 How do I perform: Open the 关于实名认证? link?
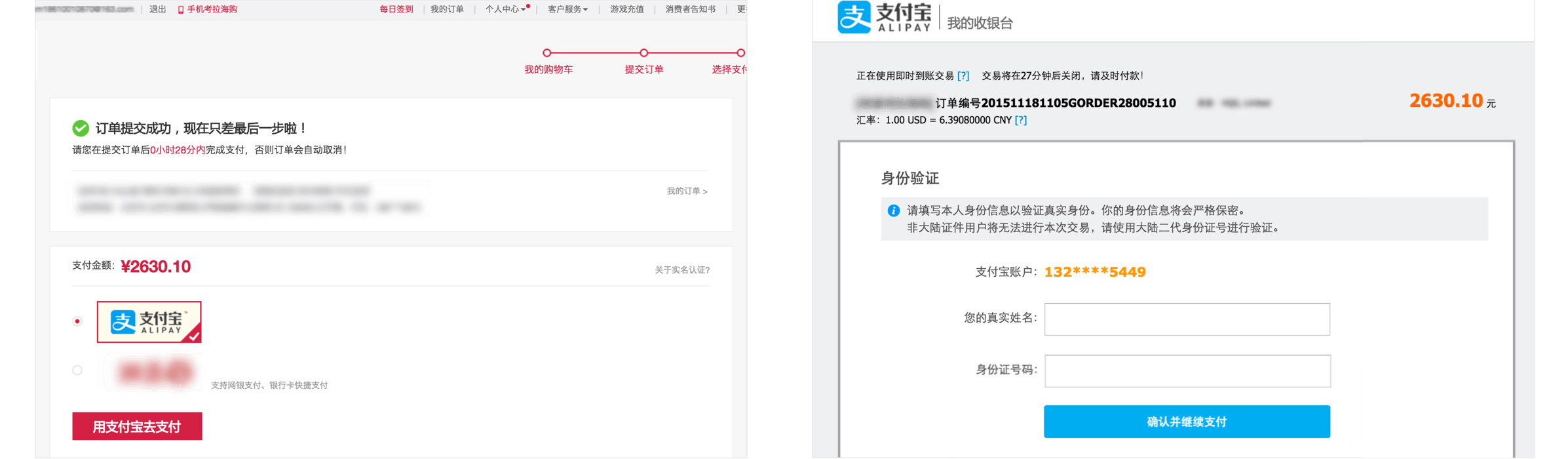[682, 269]
